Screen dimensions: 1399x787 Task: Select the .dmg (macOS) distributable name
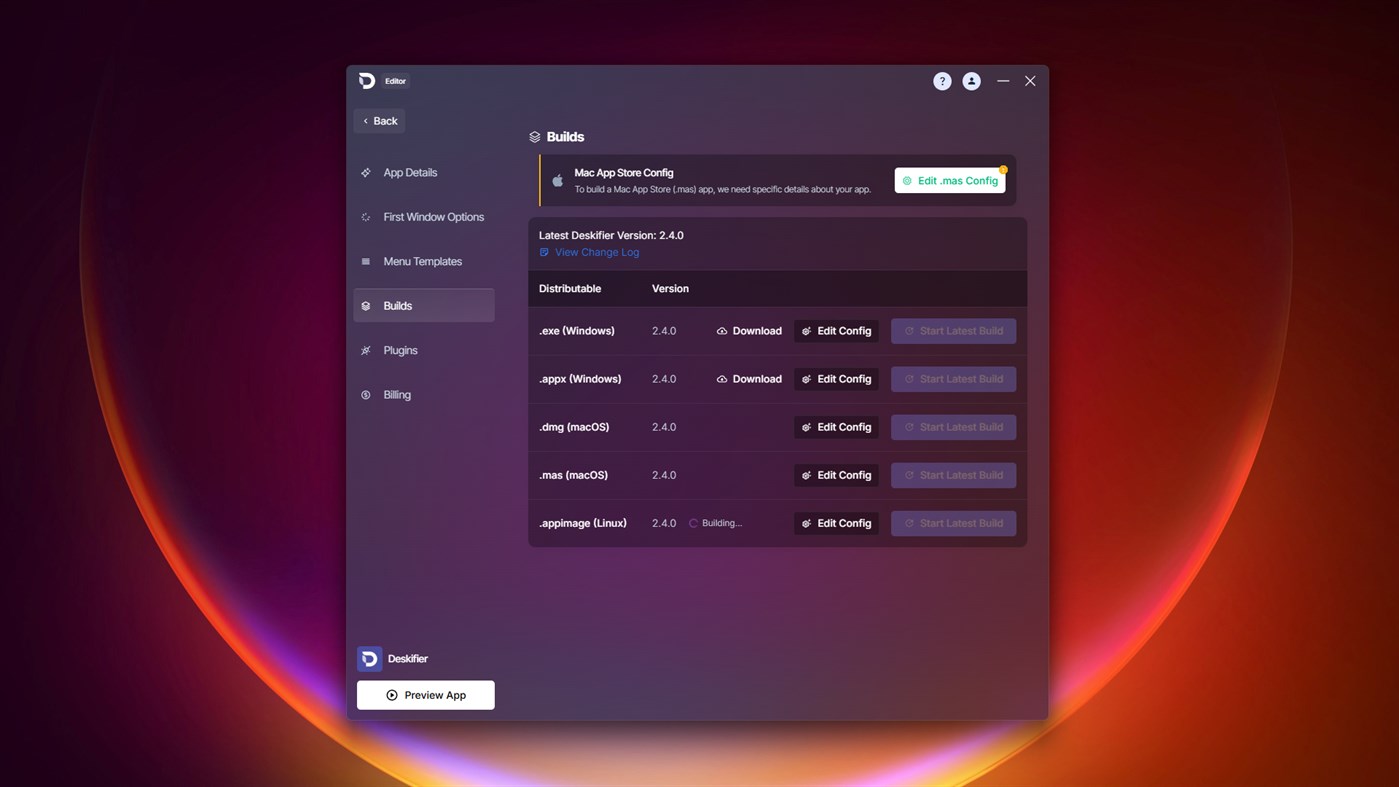[x=574, y=427]
